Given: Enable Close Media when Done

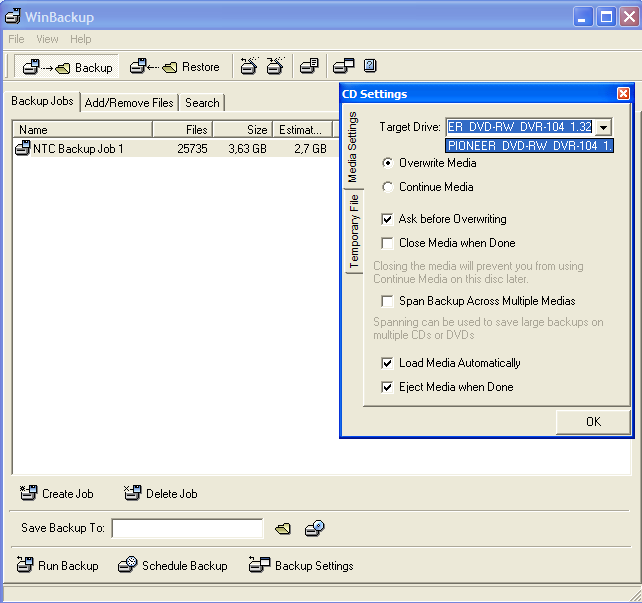Looking at the screenshot, I should 388,243.
